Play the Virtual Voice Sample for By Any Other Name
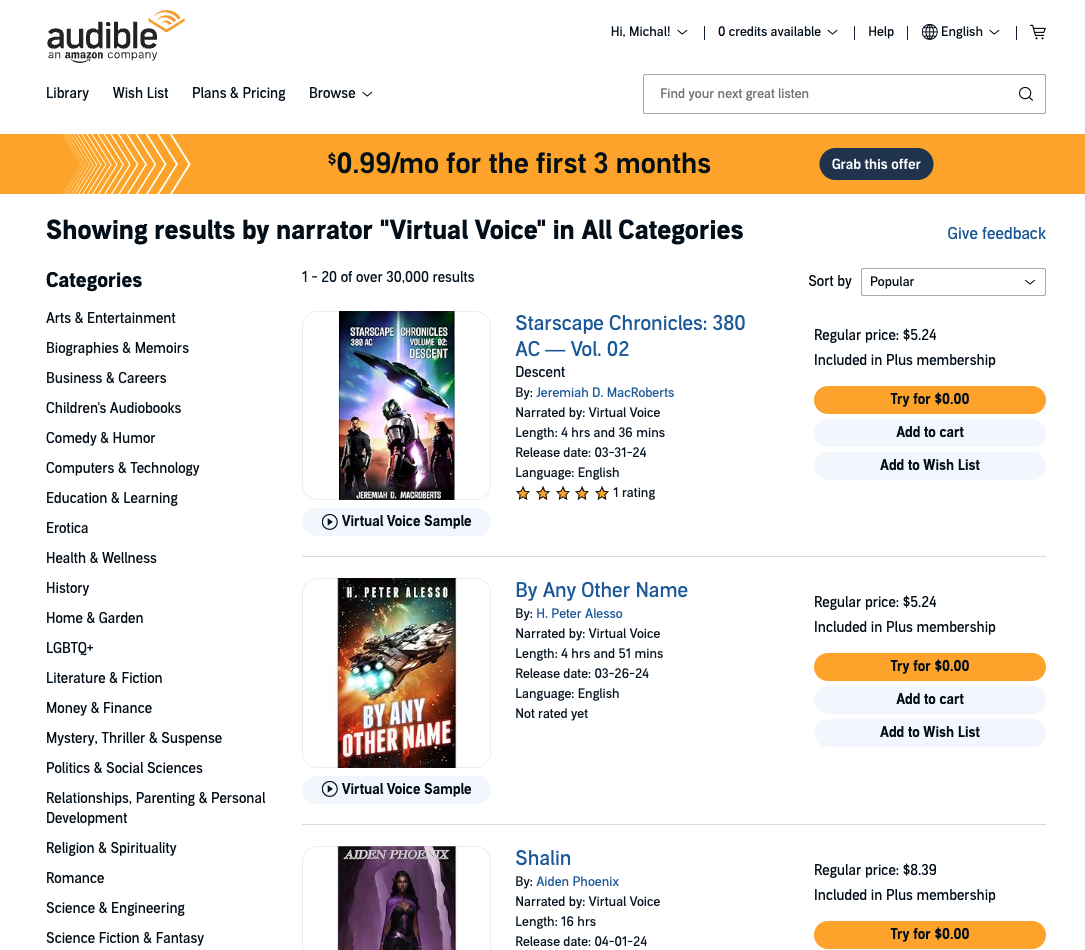This screenshot has height=950, width=1085. [x=396, y=789]
